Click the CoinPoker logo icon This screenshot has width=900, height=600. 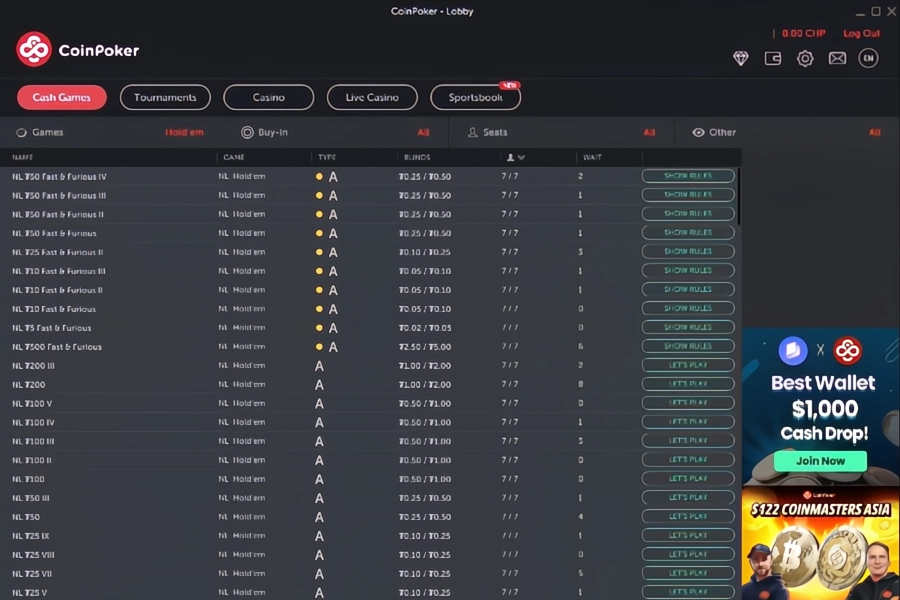[x=34, y=49]
